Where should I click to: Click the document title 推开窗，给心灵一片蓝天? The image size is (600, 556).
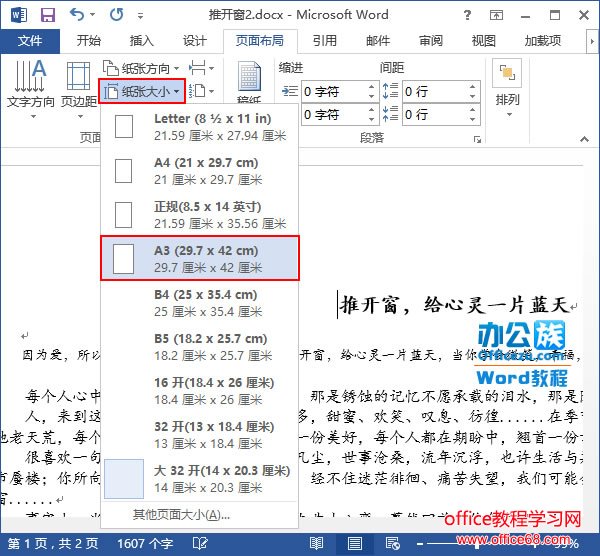coord(454,305)
